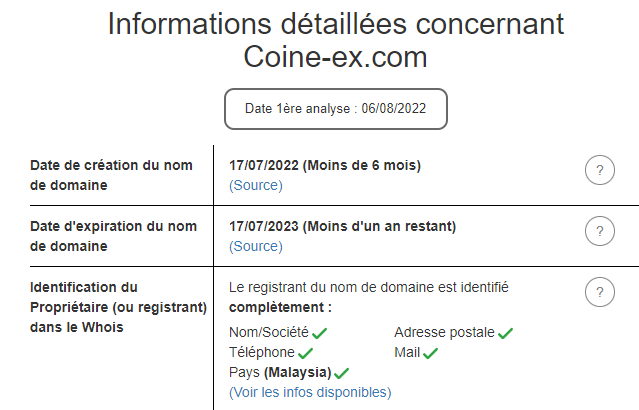Click the green checkmark next to Téléphone
This screenshot has width=639, height=410.
pyautogui.click(x=306, y=353)
